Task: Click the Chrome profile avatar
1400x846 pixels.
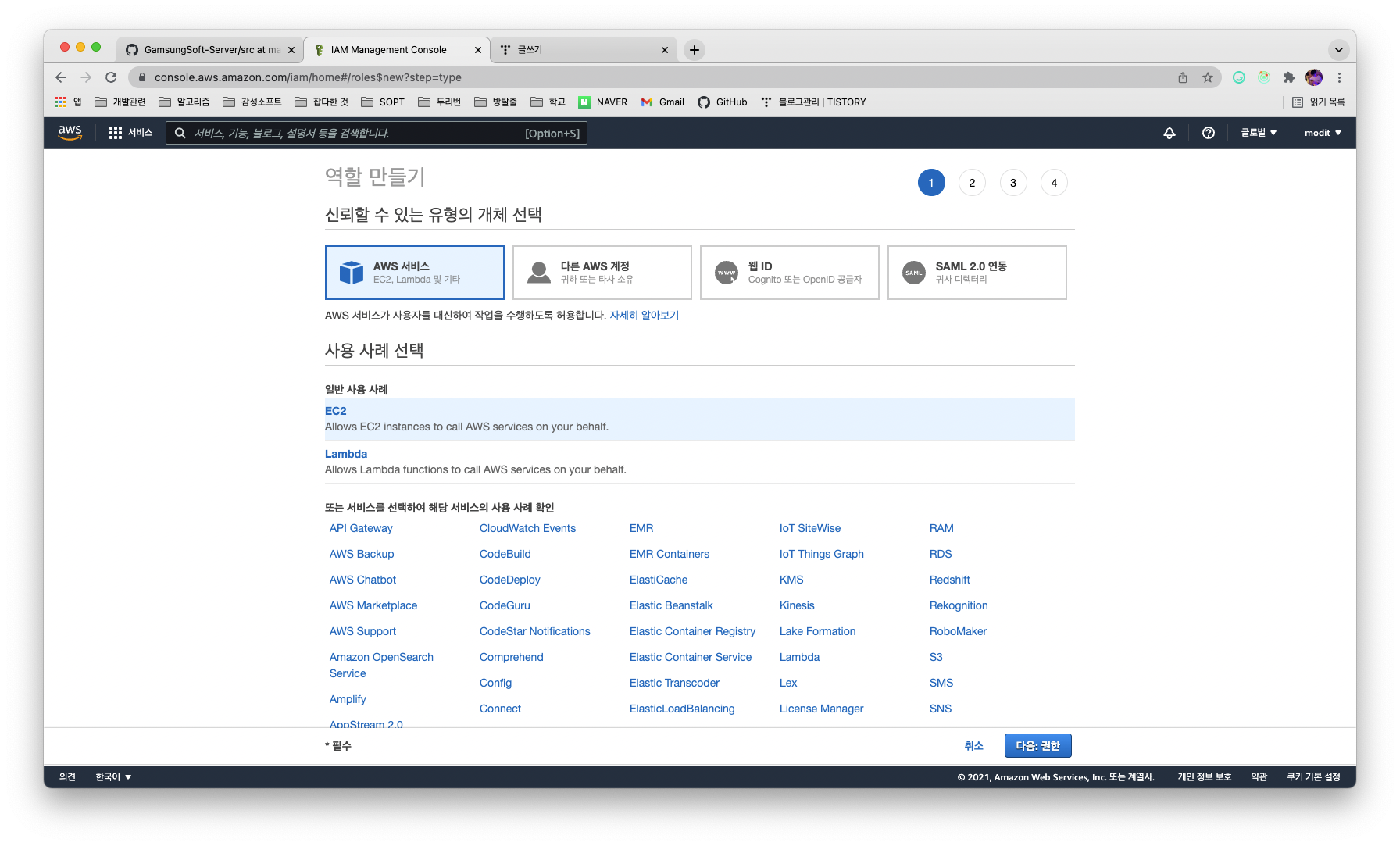Action: (x=1314, y=77)
